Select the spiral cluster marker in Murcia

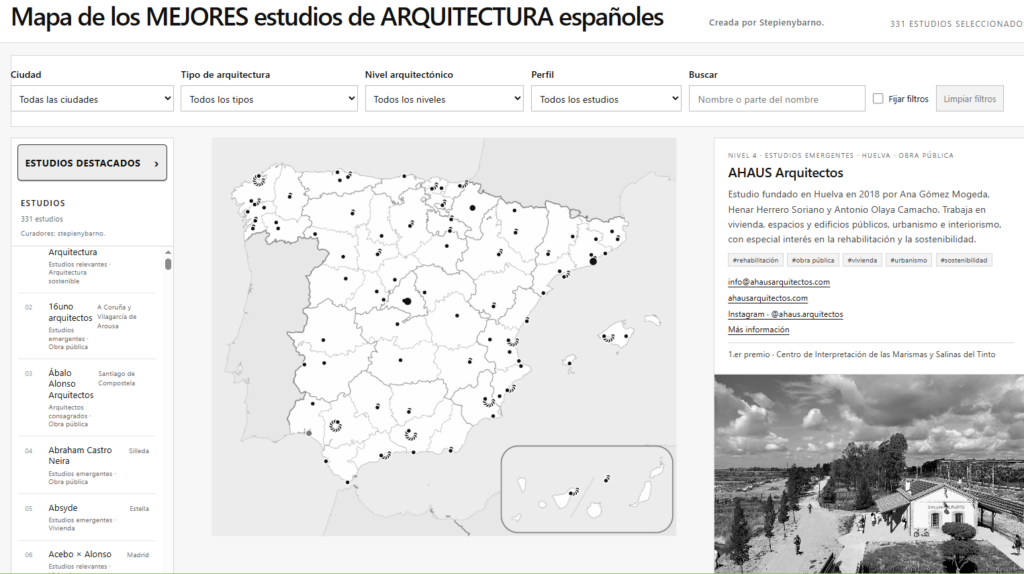(x=488, y=402)
